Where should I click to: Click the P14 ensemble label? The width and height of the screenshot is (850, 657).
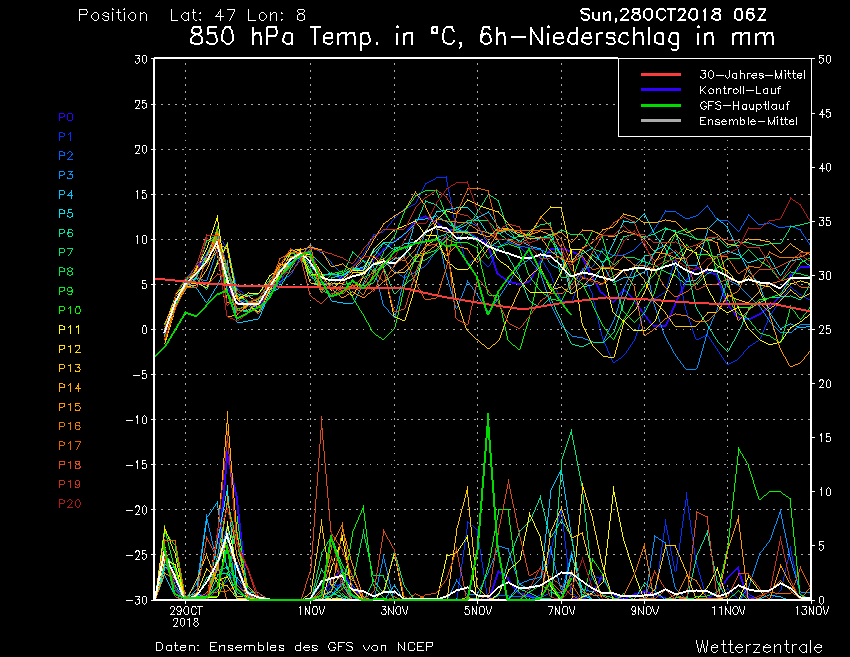69,388
